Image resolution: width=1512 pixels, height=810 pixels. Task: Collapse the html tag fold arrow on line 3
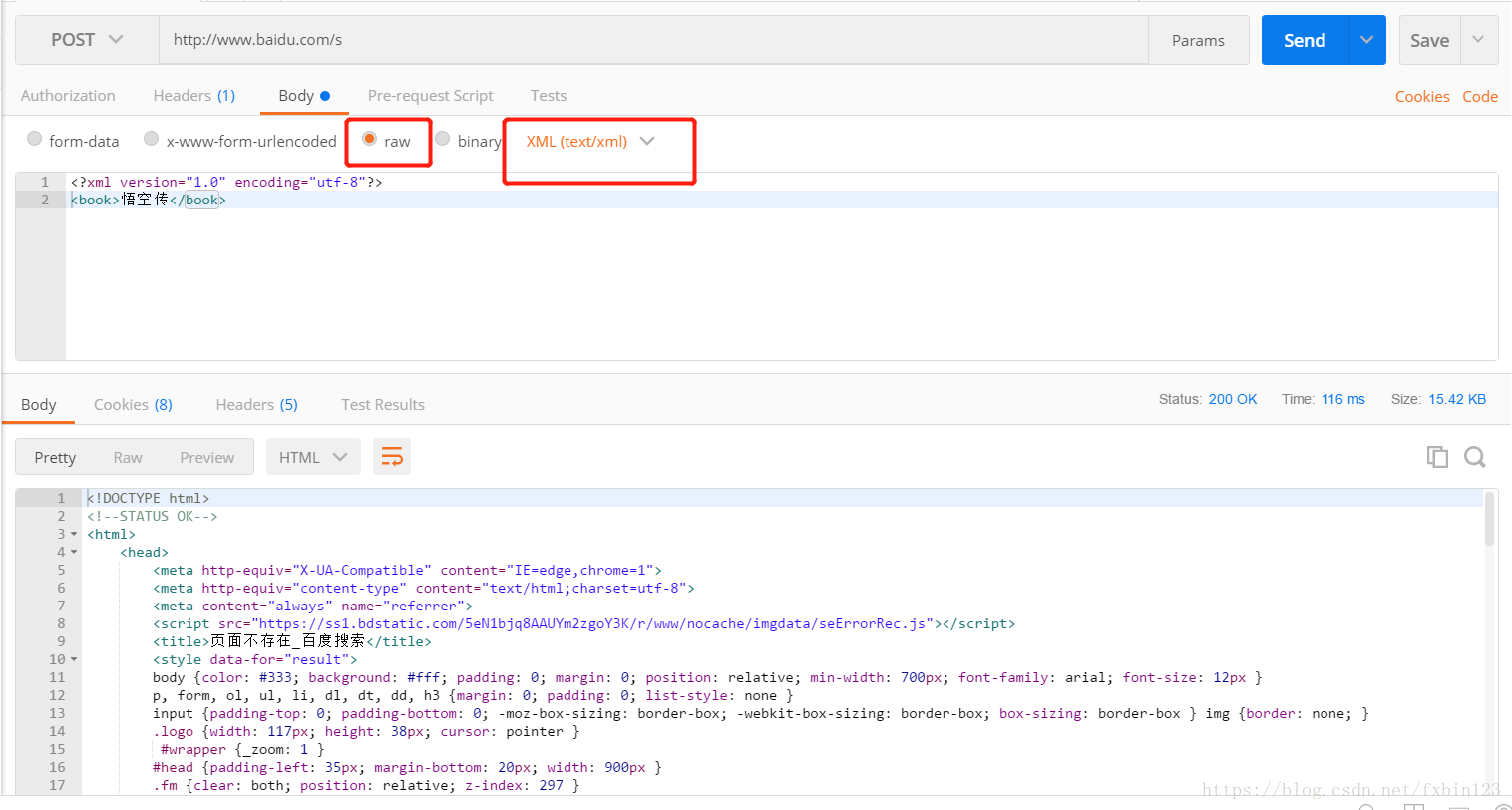click(x=74, y=535)
